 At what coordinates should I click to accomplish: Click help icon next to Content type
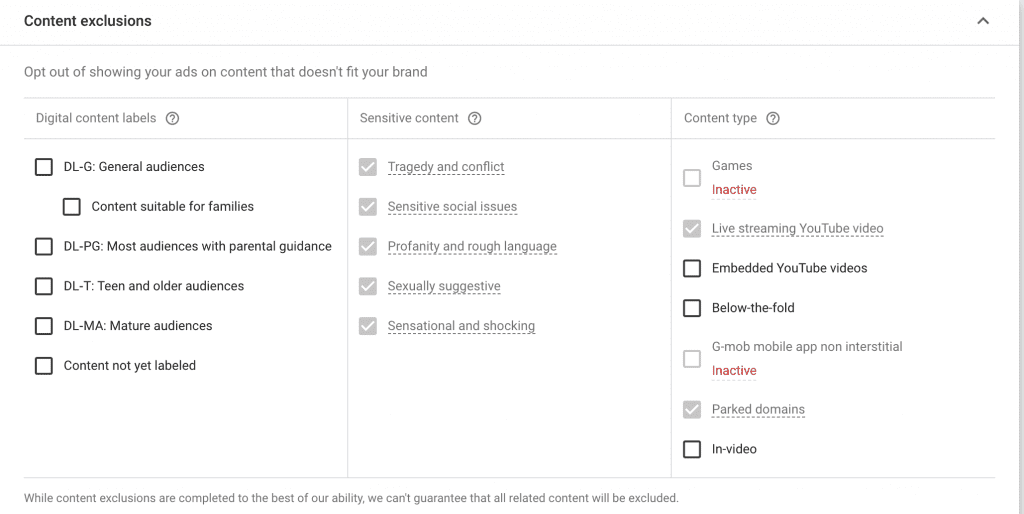[772, 118]
